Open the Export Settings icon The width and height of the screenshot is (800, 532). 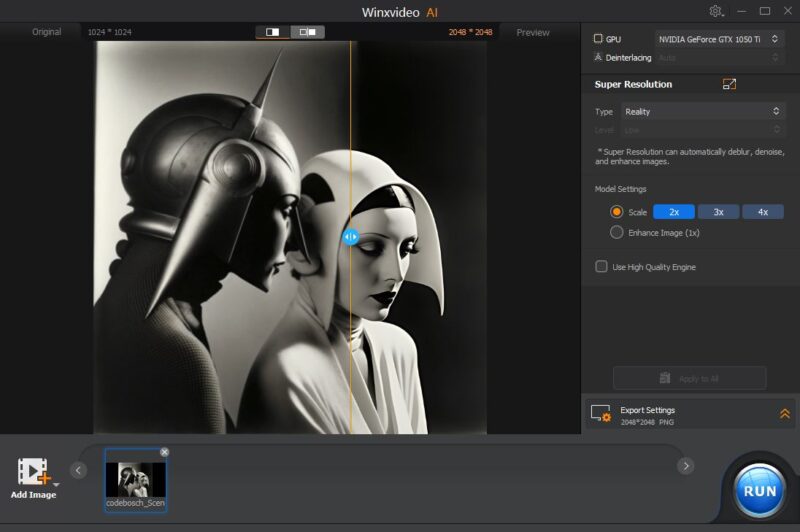pos(601,414)
